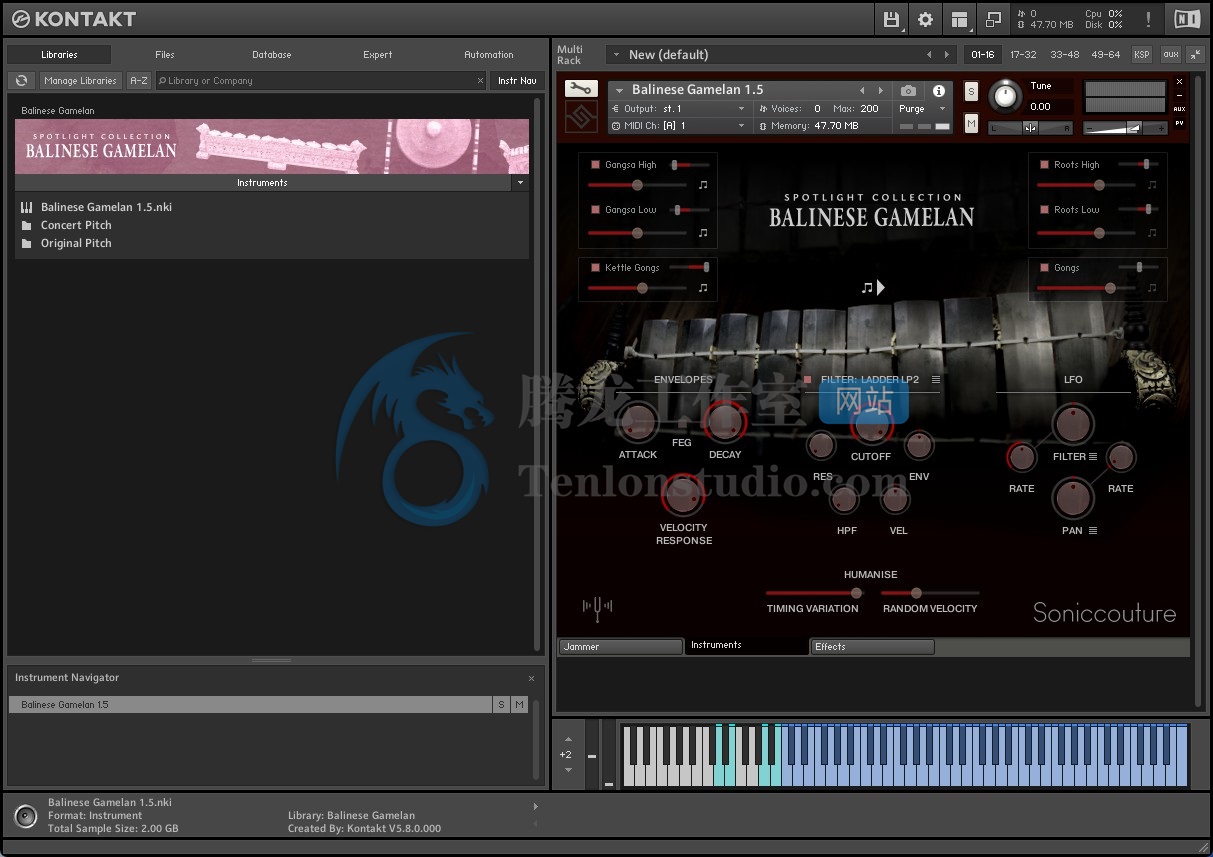
Task: Solo the instrument with S button
Action: click(x=971, y=91)
